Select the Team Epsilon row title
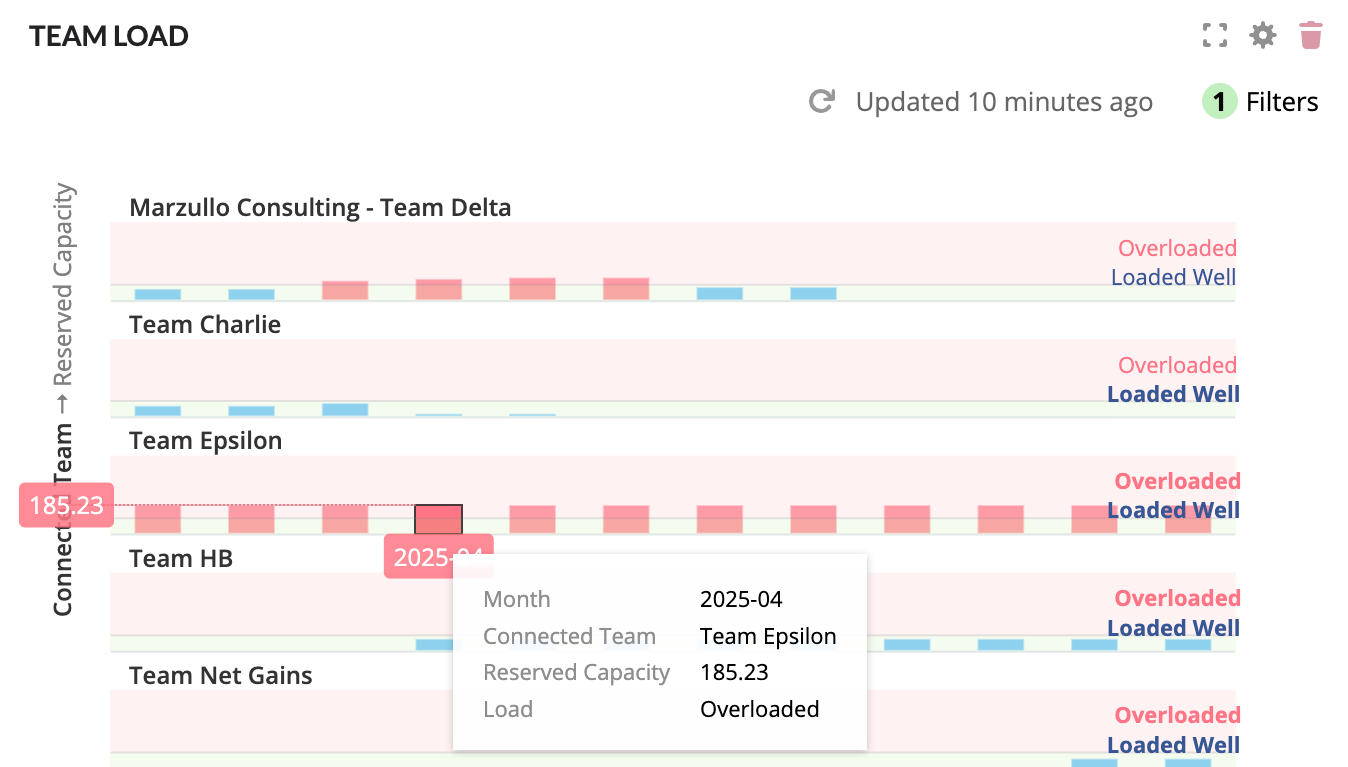The width and height of the screenshot is (1348, 767). pos(206,441)
